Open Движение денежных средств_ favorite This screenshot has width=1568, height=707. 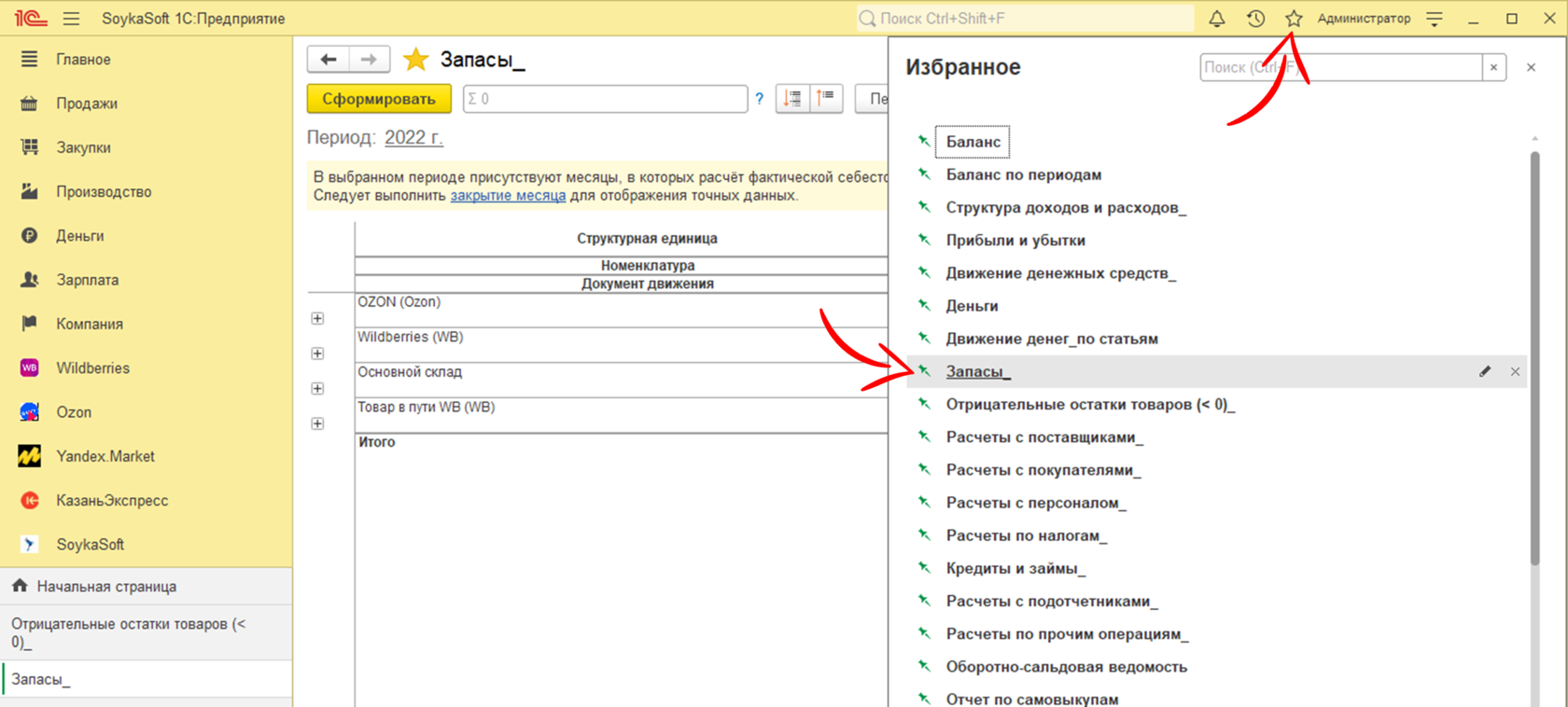pos(1061,273)
